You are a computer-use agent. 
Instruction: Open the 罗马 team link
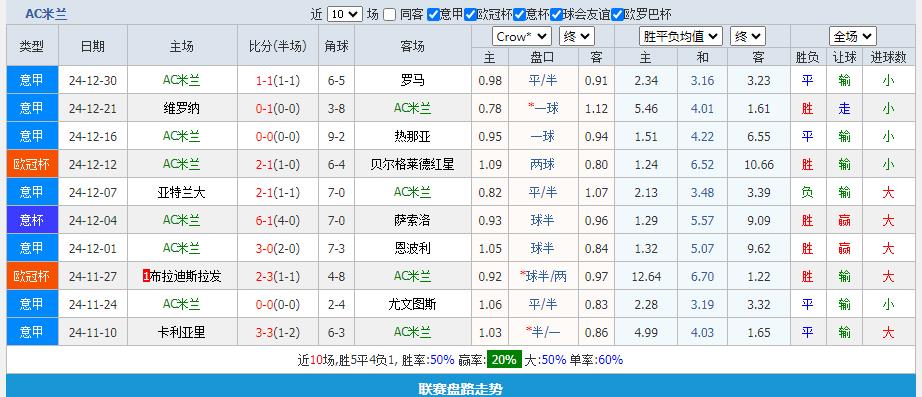413,81
